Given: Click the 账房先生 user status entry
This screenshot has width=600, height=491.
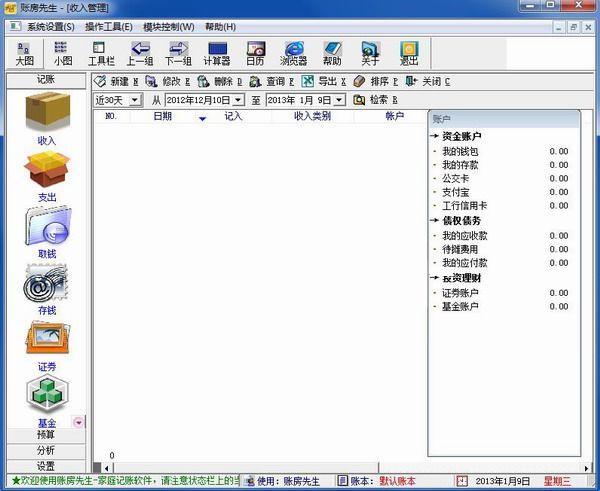Looking at the screenshot, I should point(302,481).
